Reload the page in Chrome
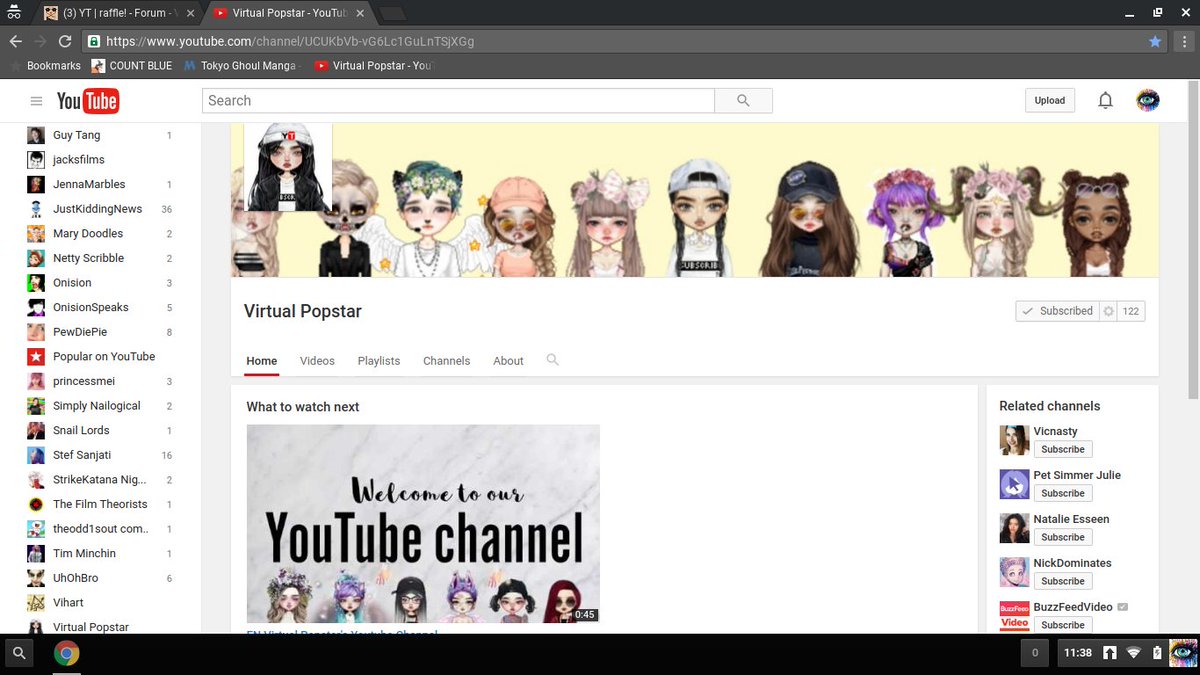The width and height of the screenshot is (1200, 675). (x=65, y=42)
